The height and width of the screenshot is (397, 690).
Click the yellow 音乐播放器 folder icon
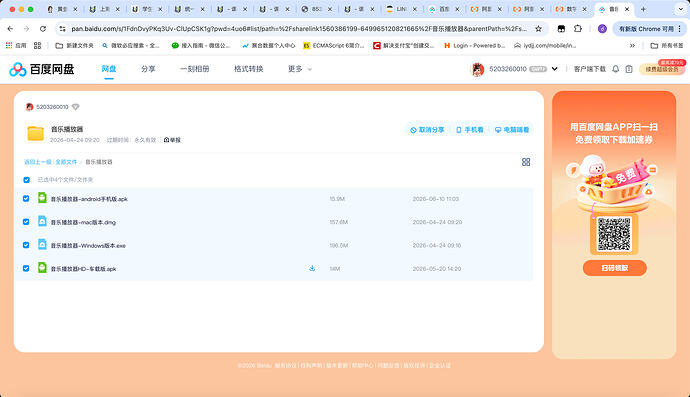coord(36,133)
